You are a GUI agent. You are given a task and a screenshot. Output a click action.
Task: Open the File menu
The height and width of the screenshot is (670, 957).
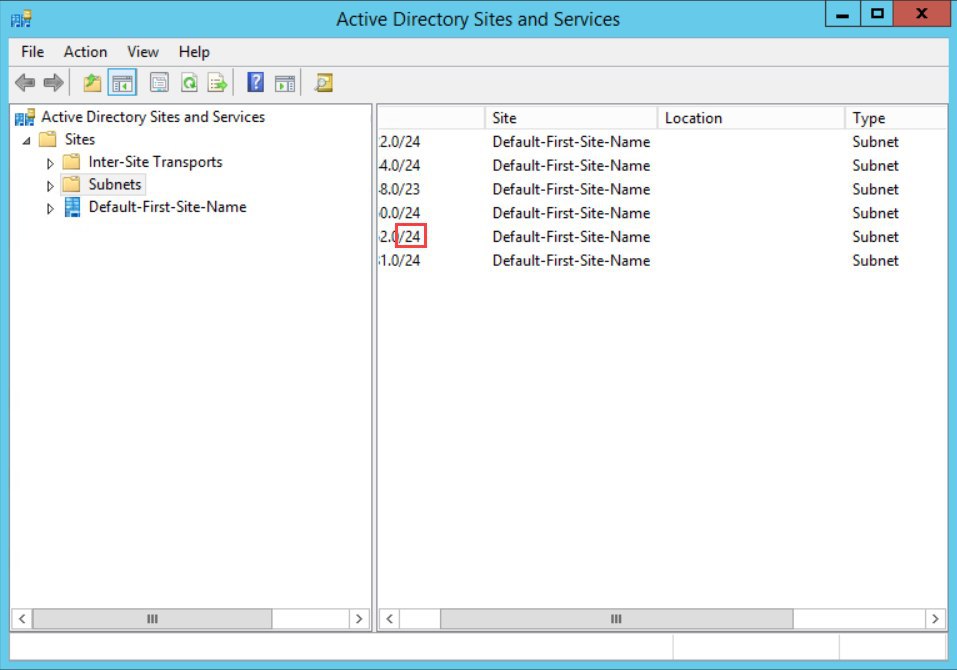click(x=32, y=52)
